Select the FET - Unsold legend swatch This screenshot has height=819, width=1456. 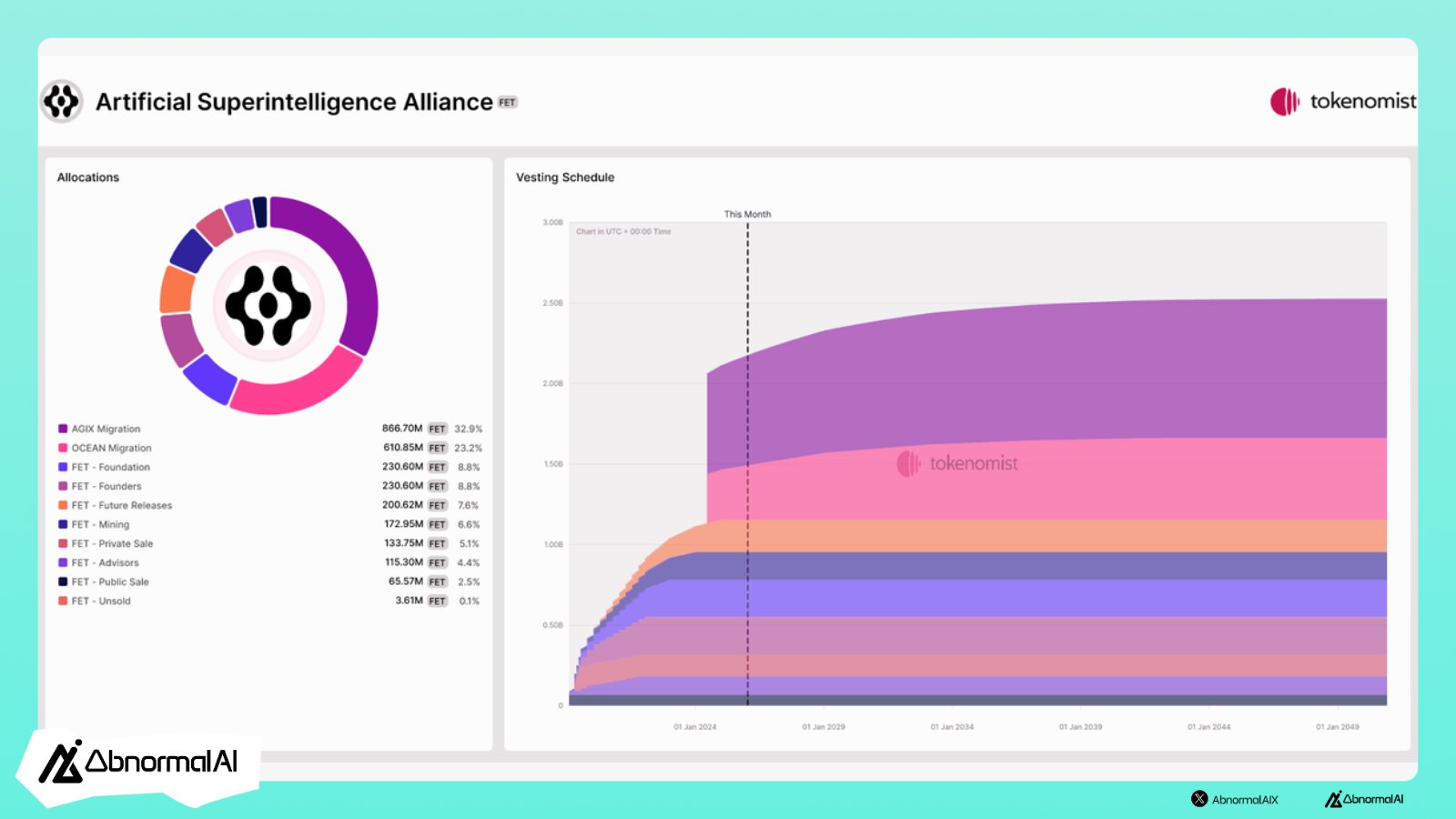point(63,601)
